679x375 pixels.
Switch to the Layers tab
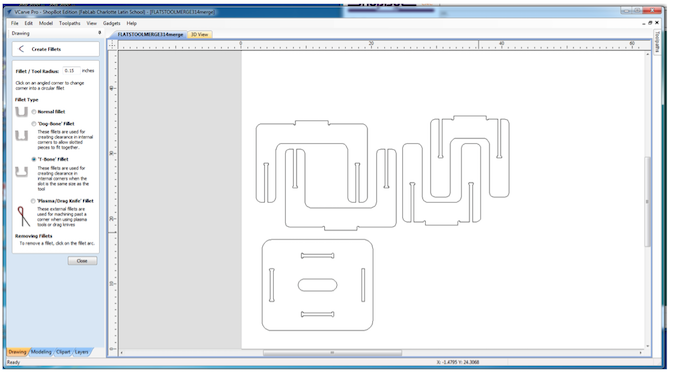[81, 352]
